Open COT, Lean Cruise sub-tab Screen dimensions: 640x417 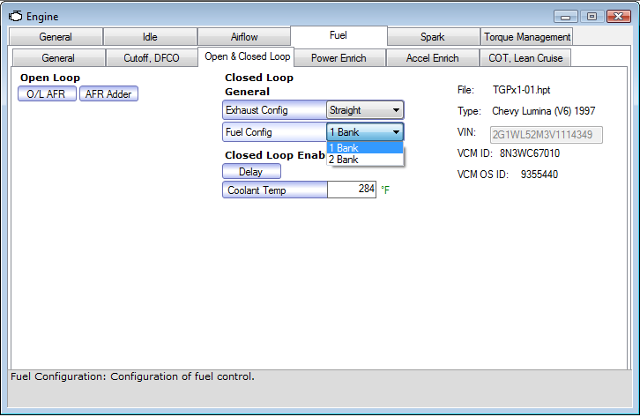(x=526, y=59)
